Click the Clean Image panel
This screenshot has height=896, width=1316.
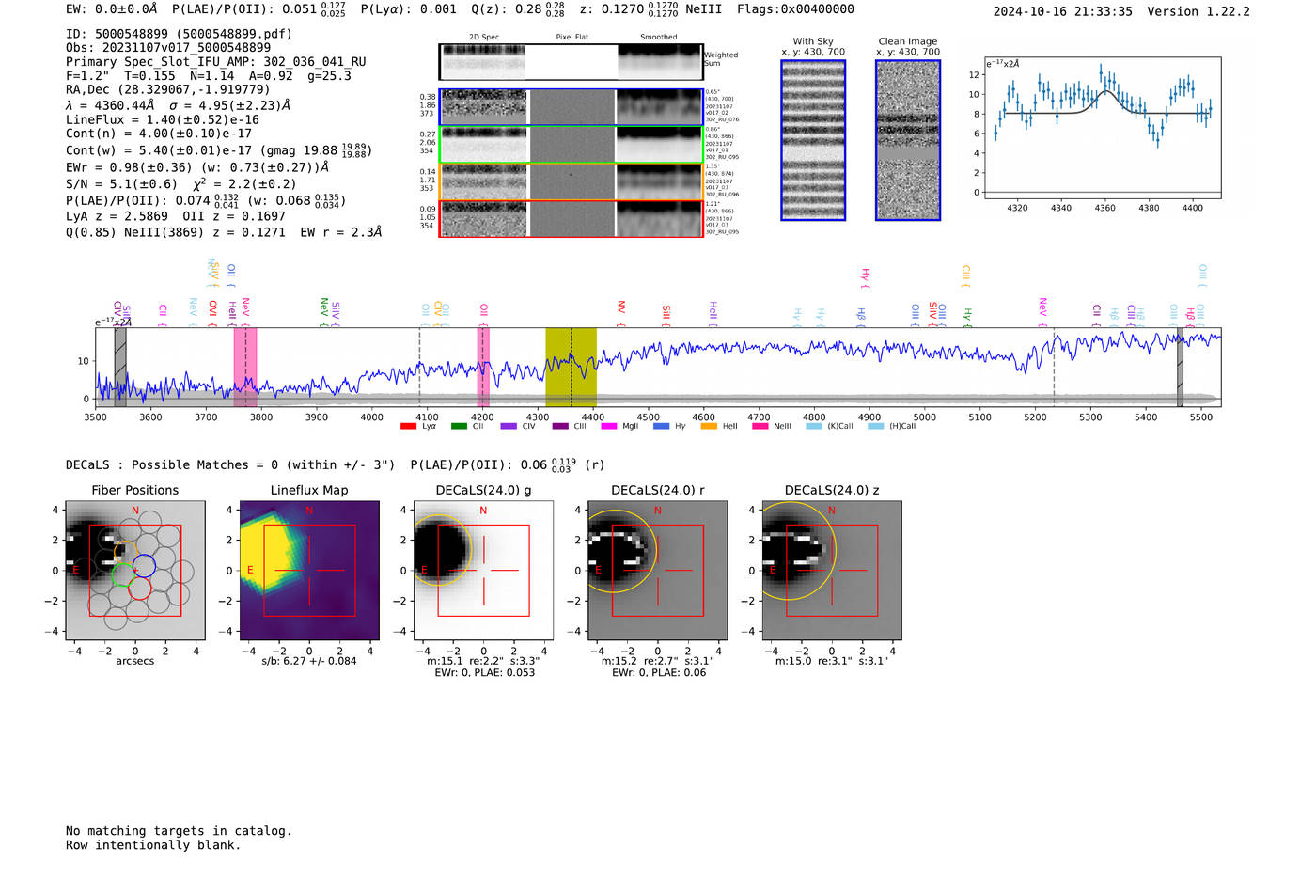click(908, 140)
